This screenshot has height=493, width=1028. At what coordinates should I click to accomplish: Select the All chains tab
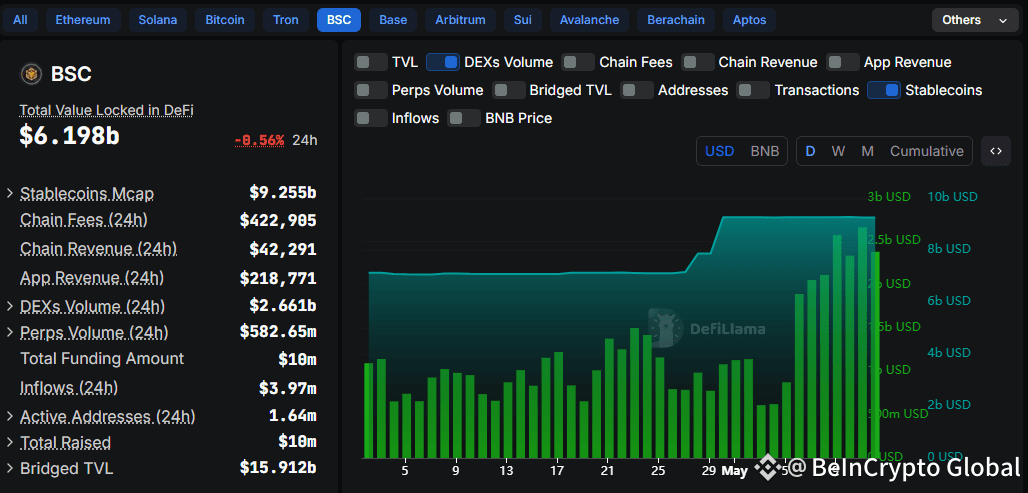(20, 20)
